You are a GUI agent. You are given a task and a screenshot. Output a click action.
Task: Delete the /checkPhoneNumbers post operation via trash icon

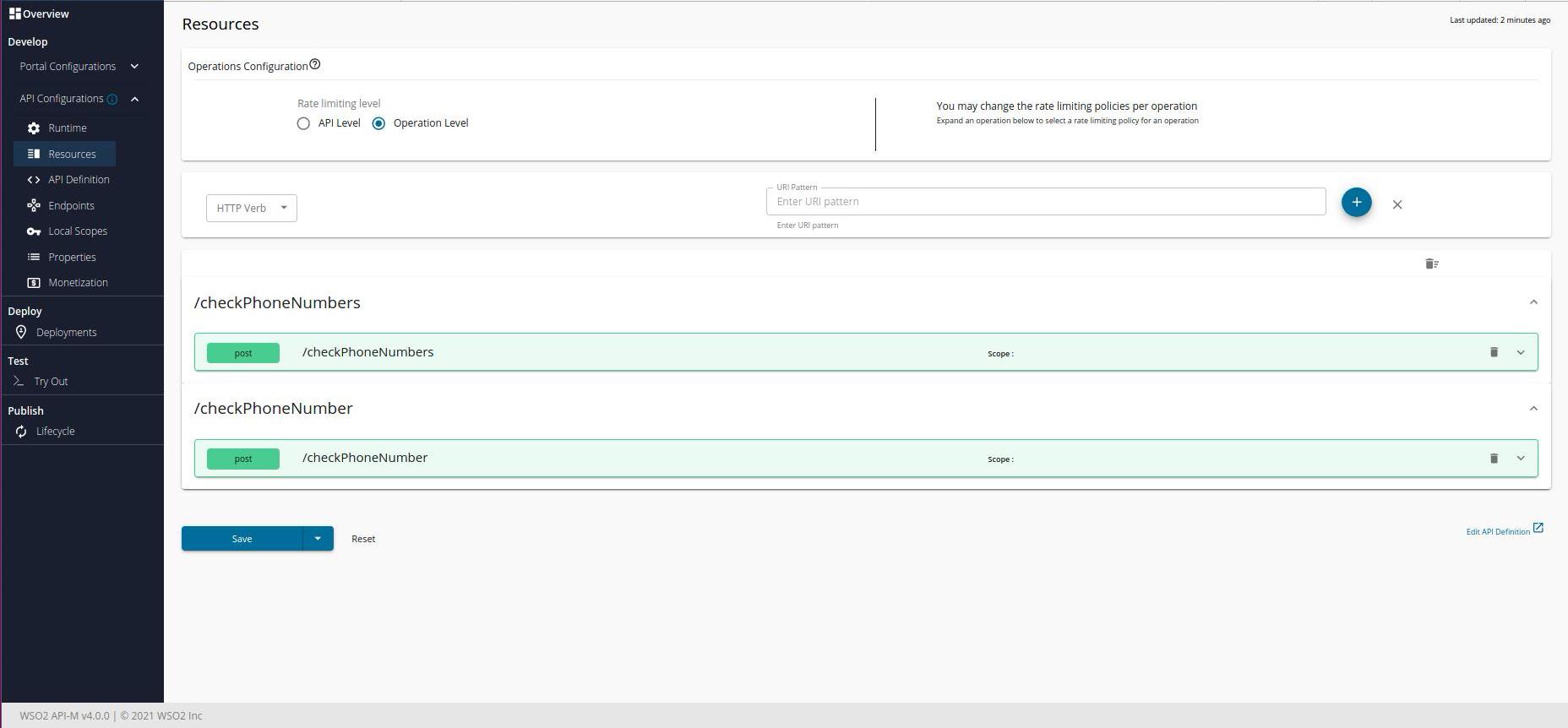coord(1494,352)
